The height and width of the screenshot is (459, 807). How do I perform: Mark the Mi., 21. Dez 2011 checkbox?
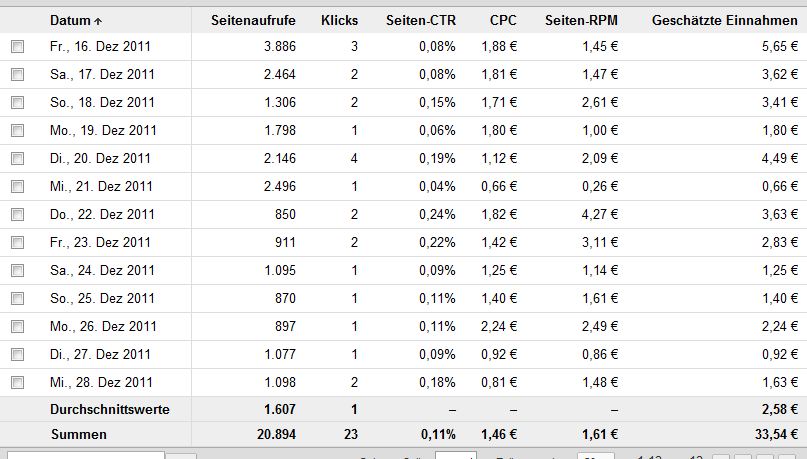(x=17, y=186)
